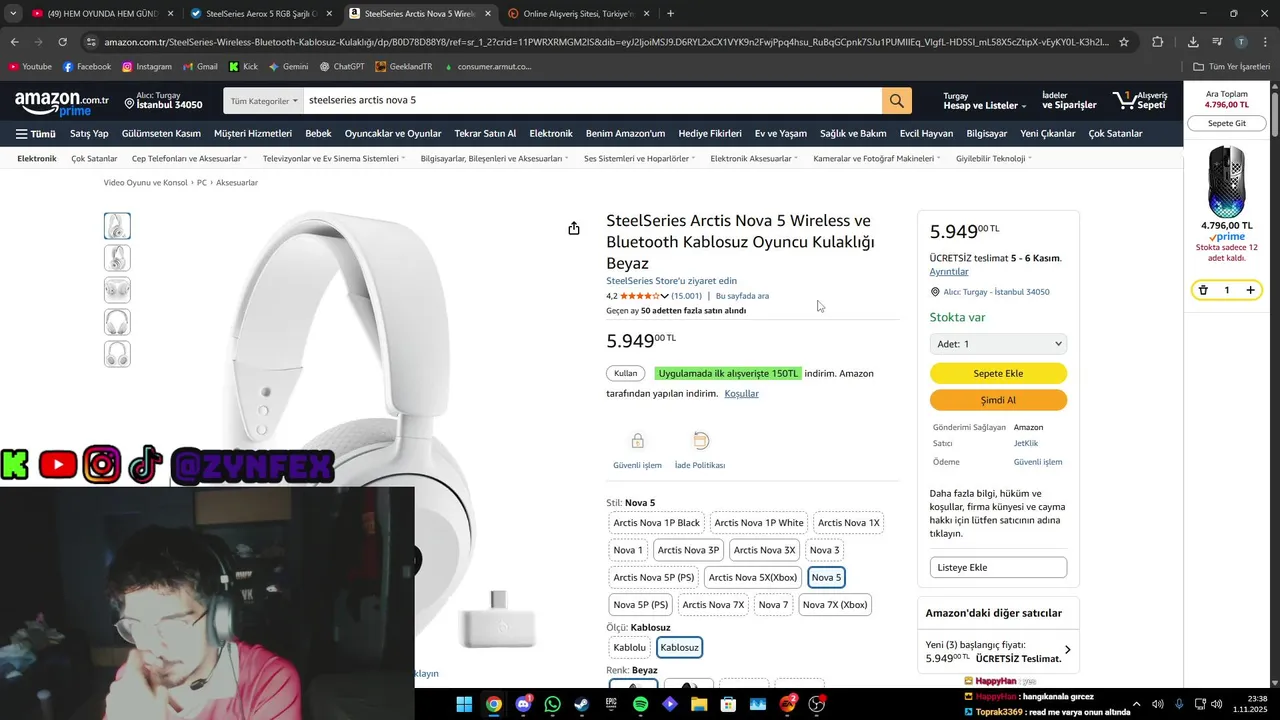The width and height of the screenshot is (1280, 720).
Task: Click the trash icon in cart sidebar
Action: coord(1203,290)
